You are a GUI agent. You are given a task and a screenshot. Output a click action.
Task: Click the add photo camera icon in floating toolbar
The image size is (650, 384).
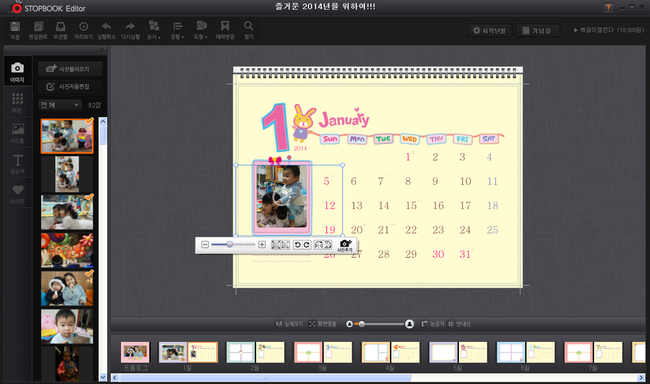coord(345,245)
